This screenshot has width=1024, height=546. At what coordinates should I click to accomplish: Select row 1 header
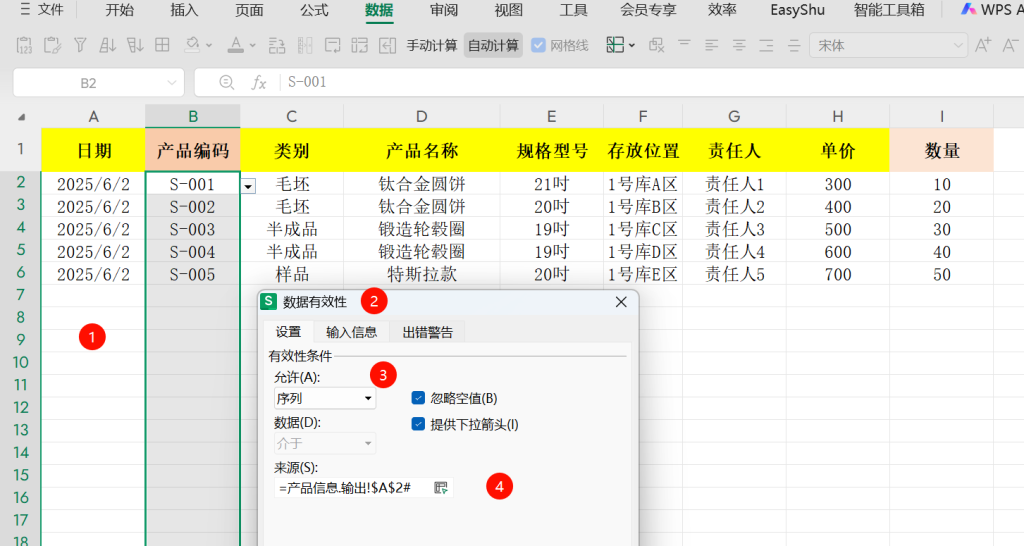pyautogui.click(x=21, y=150)
